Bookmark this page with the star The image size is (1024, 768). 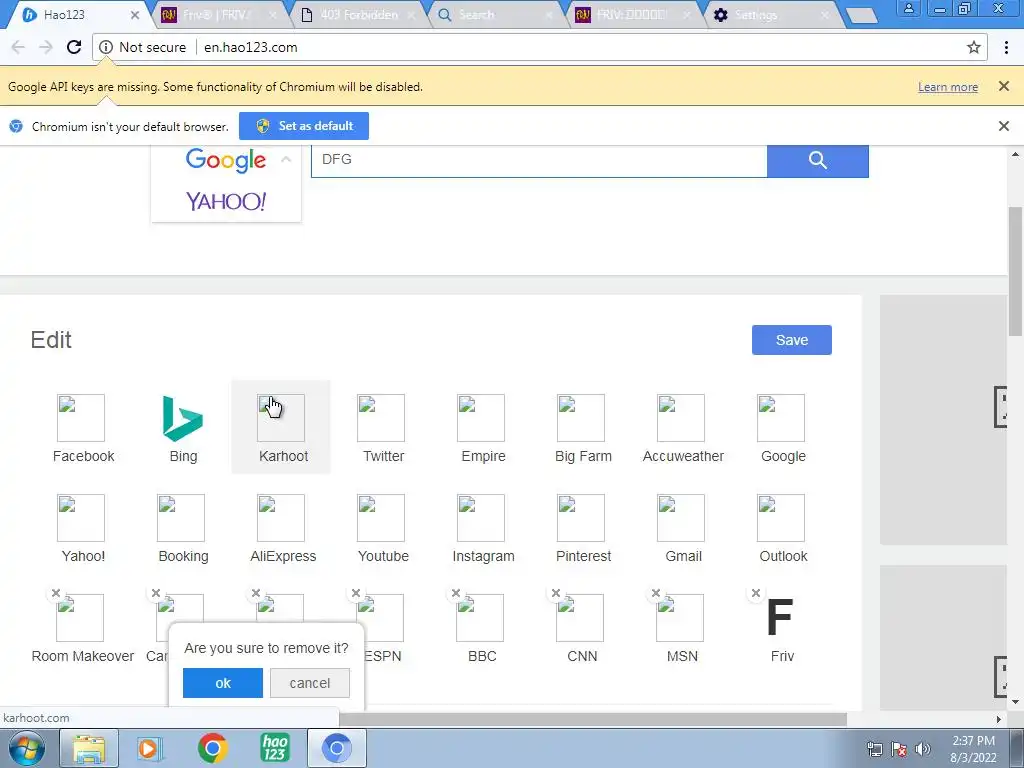pos(974,47)
